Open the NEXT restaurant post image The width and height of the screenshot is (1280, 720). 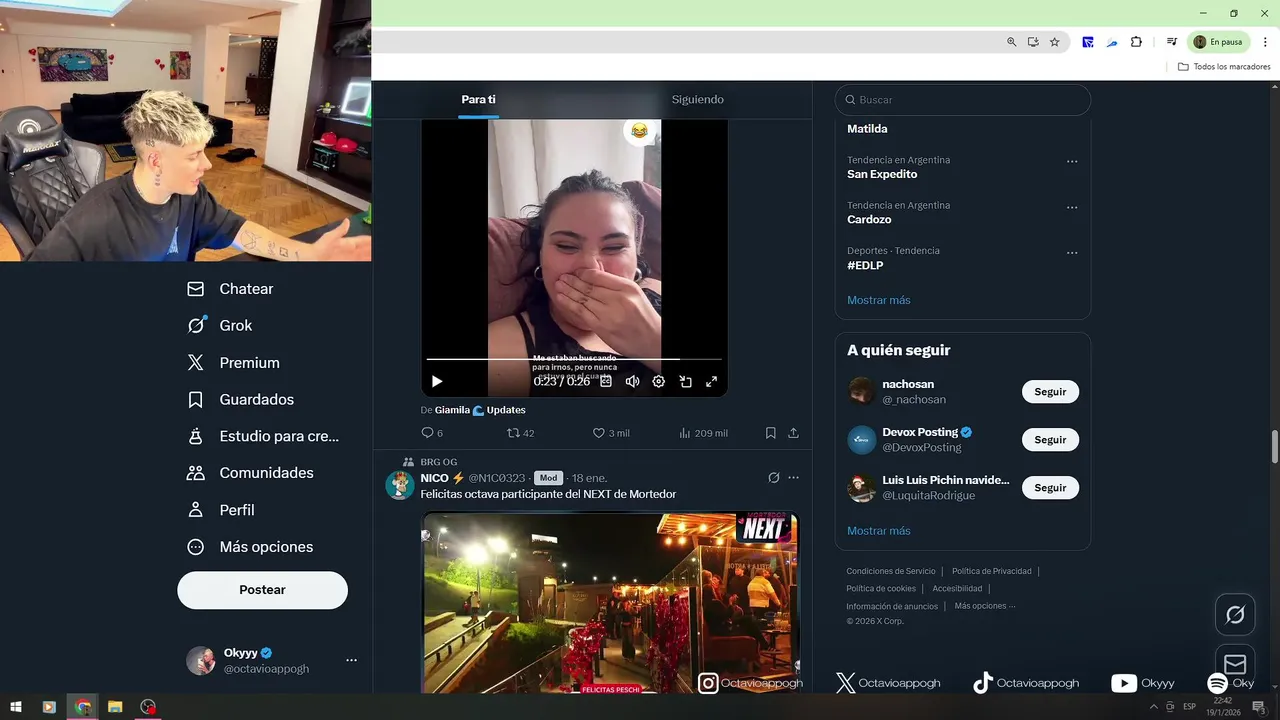pos(610,603)
